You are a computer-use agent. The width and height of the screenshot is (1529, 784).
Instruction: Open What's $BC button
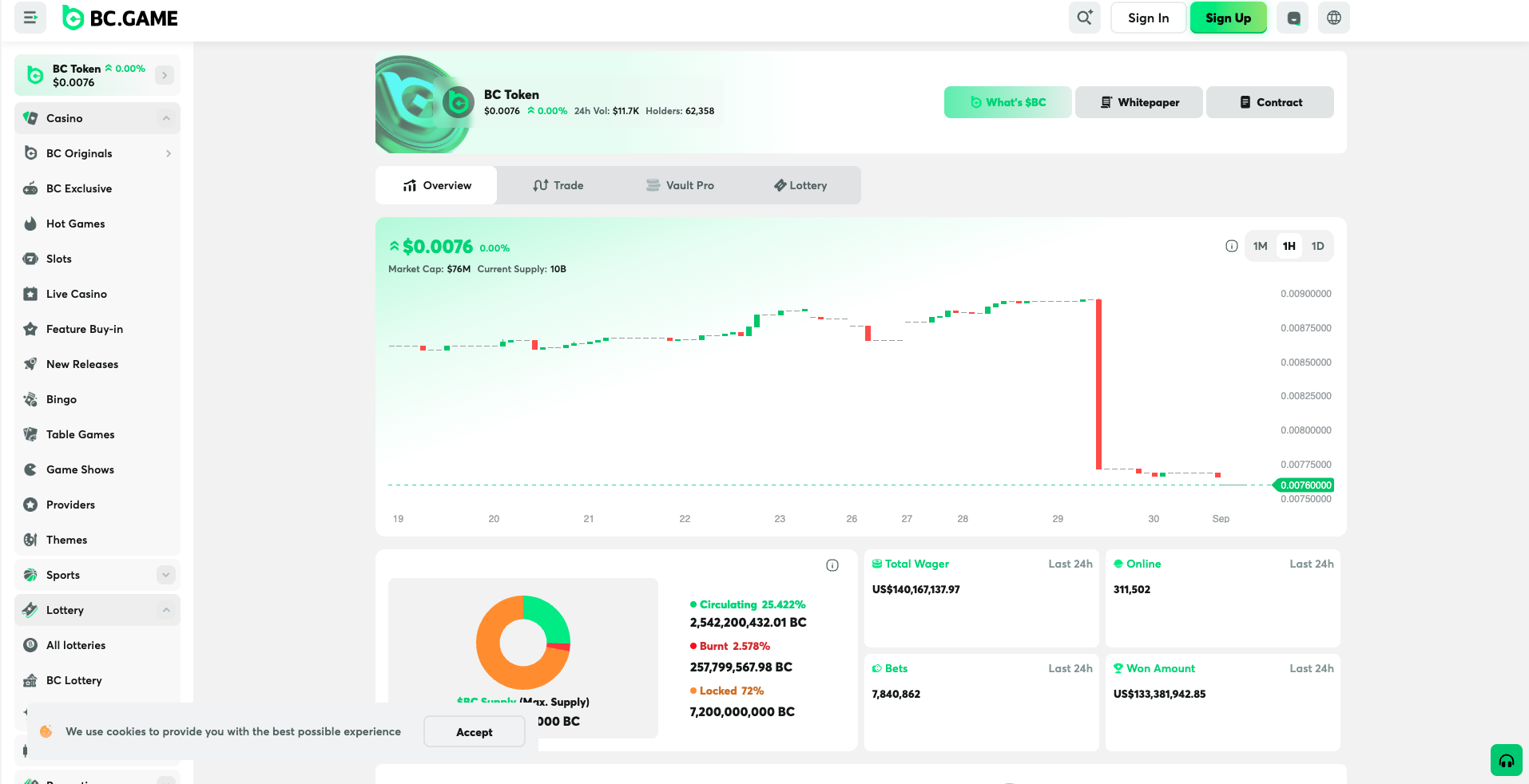[x=1008, y=102]
